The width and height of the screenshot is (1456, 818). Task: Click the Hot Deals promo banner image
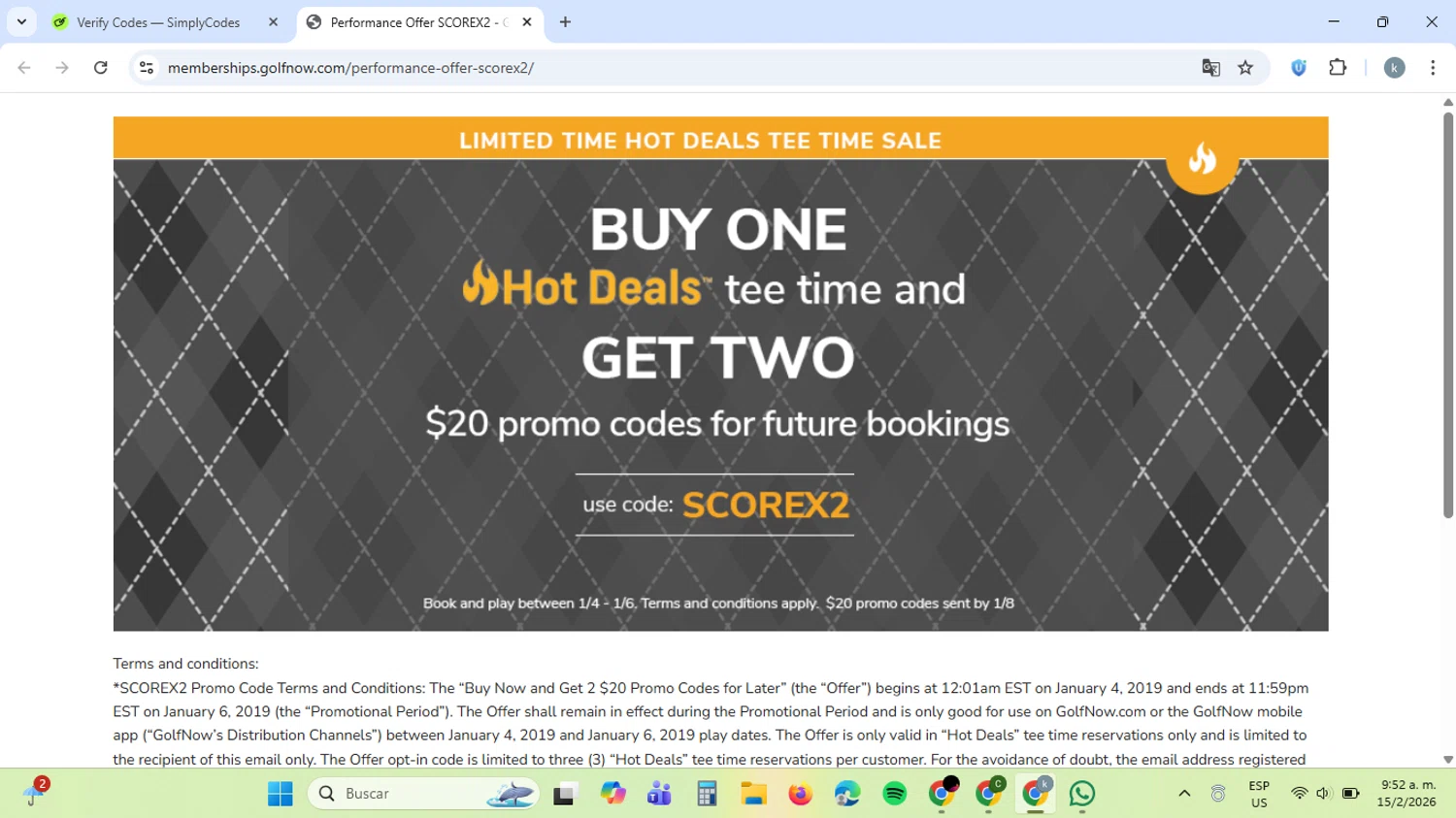720,375
